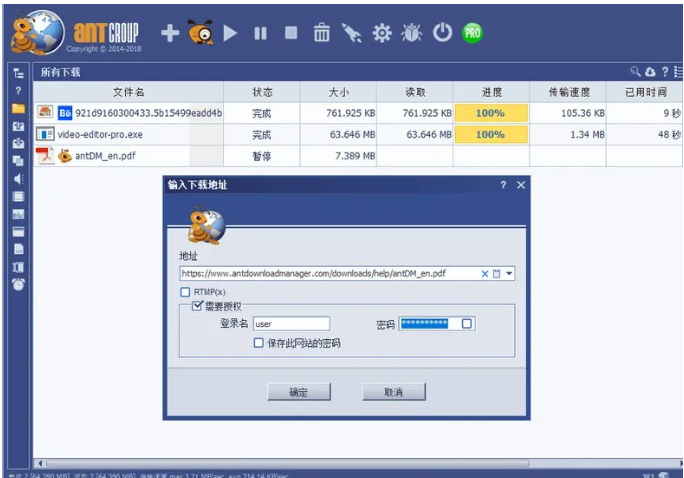Click the help question mark in the dialog title bar

click(503, 185)
